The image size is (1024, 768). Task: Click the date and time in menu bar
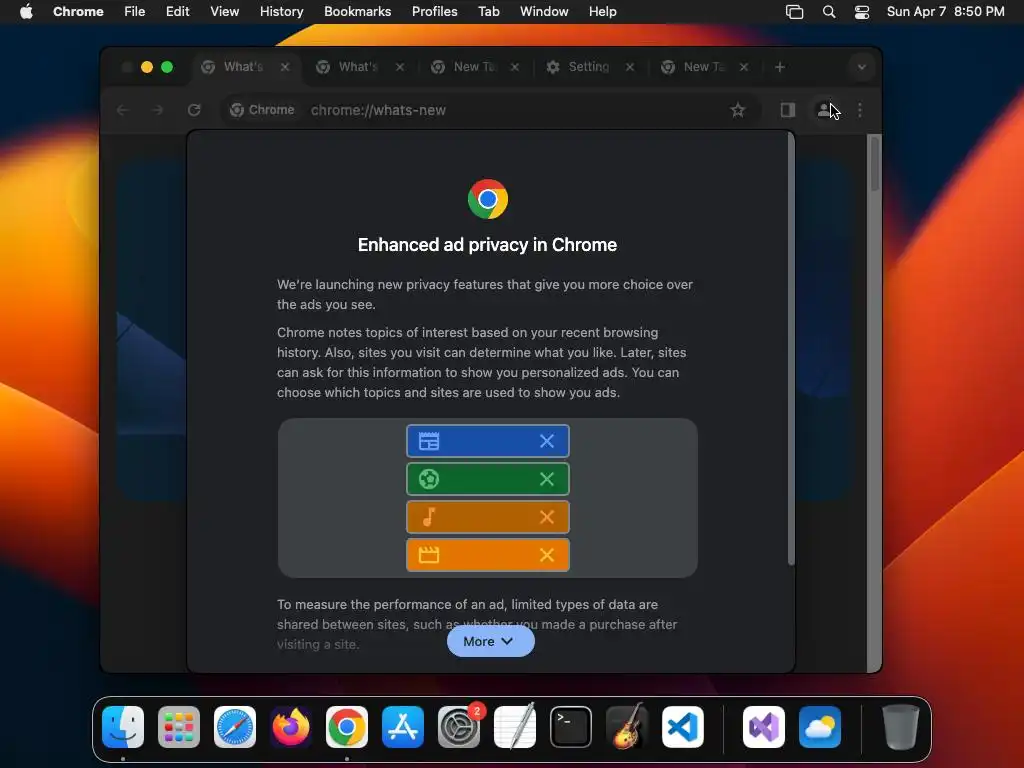(946, 11)
